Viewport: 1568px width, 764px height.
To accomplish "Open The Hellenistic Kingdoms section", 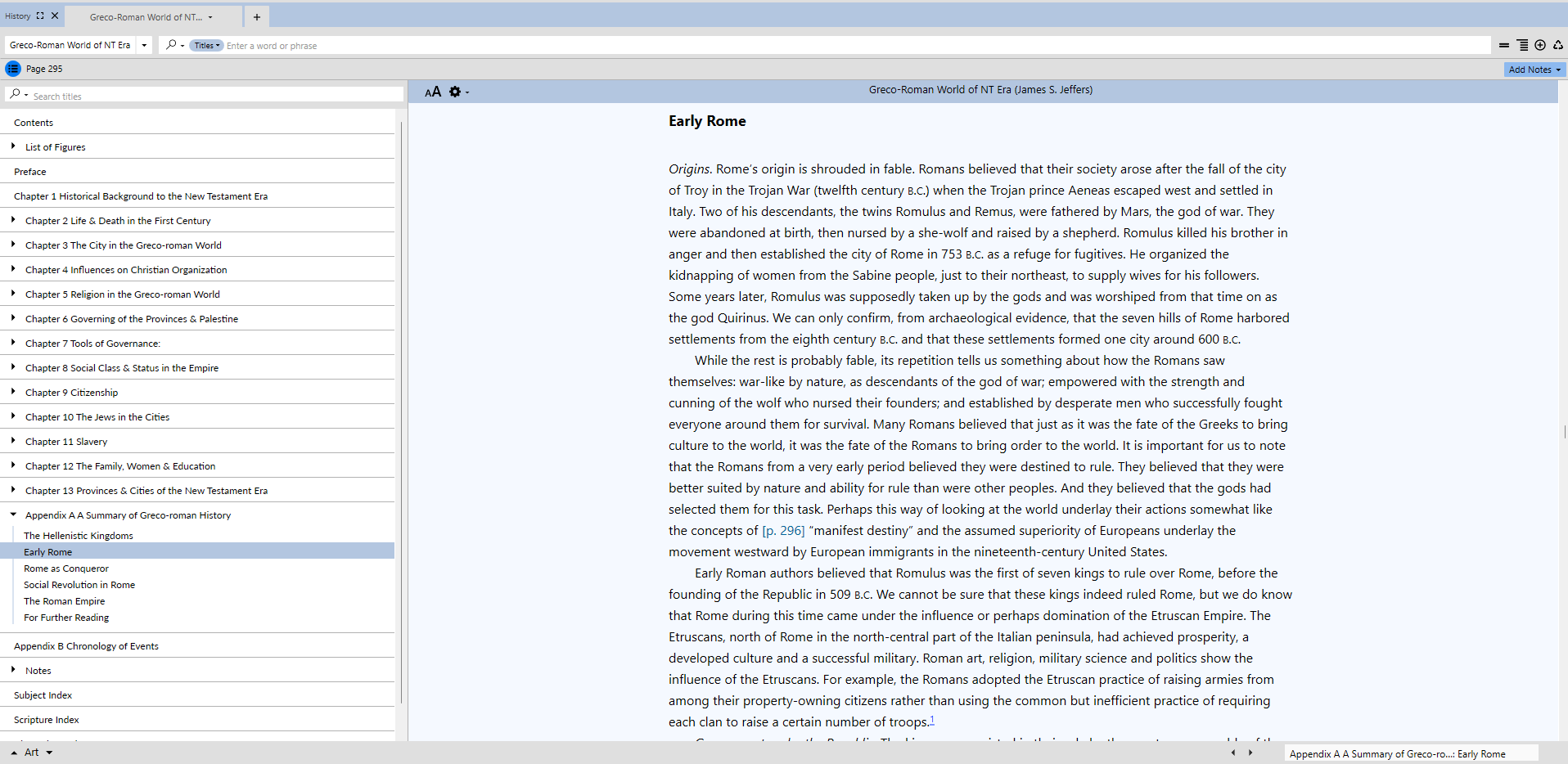I will pos(79,536).
